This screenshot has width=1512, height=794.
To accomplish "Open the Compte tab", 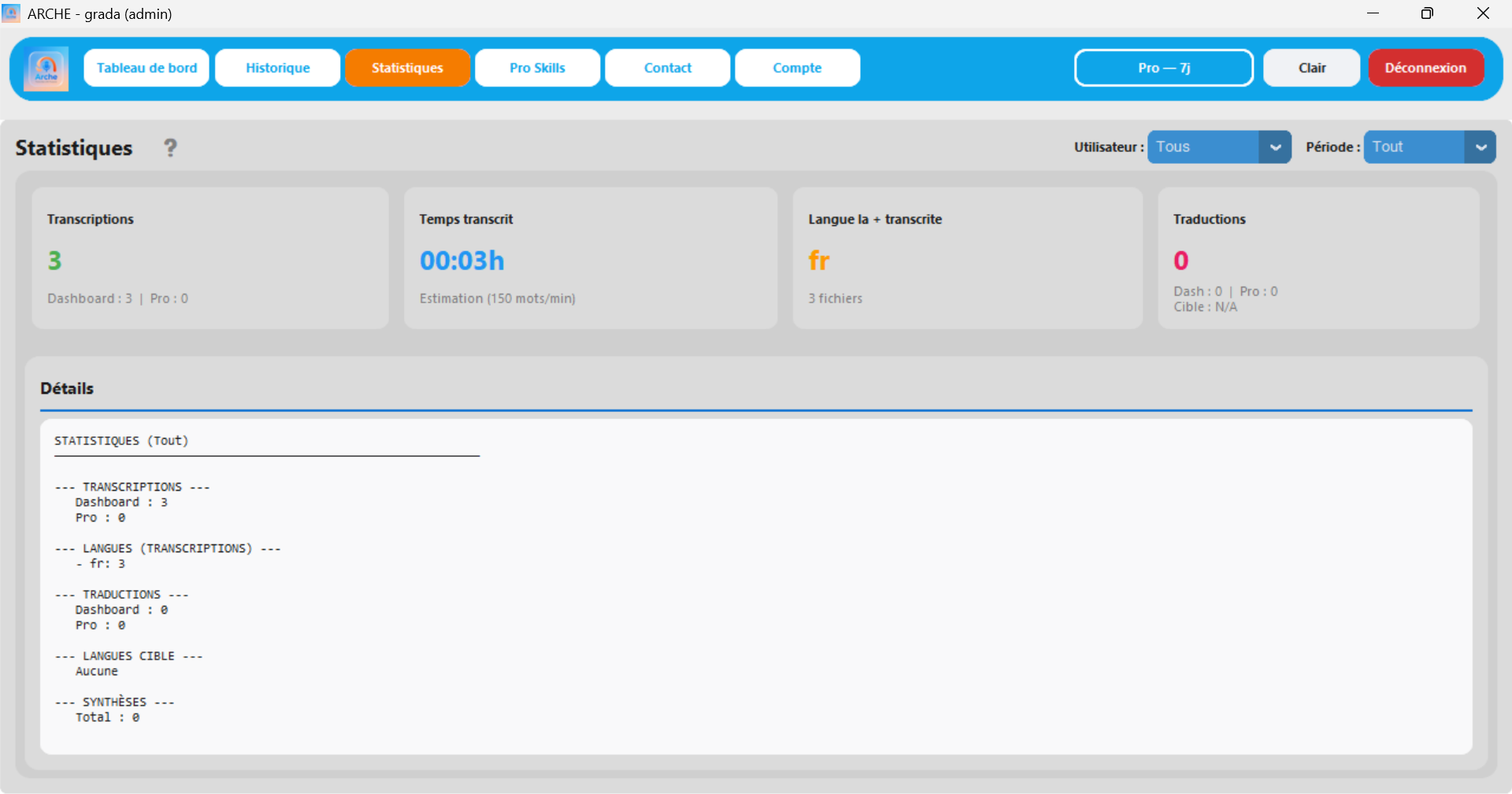I will coord(797,68).
